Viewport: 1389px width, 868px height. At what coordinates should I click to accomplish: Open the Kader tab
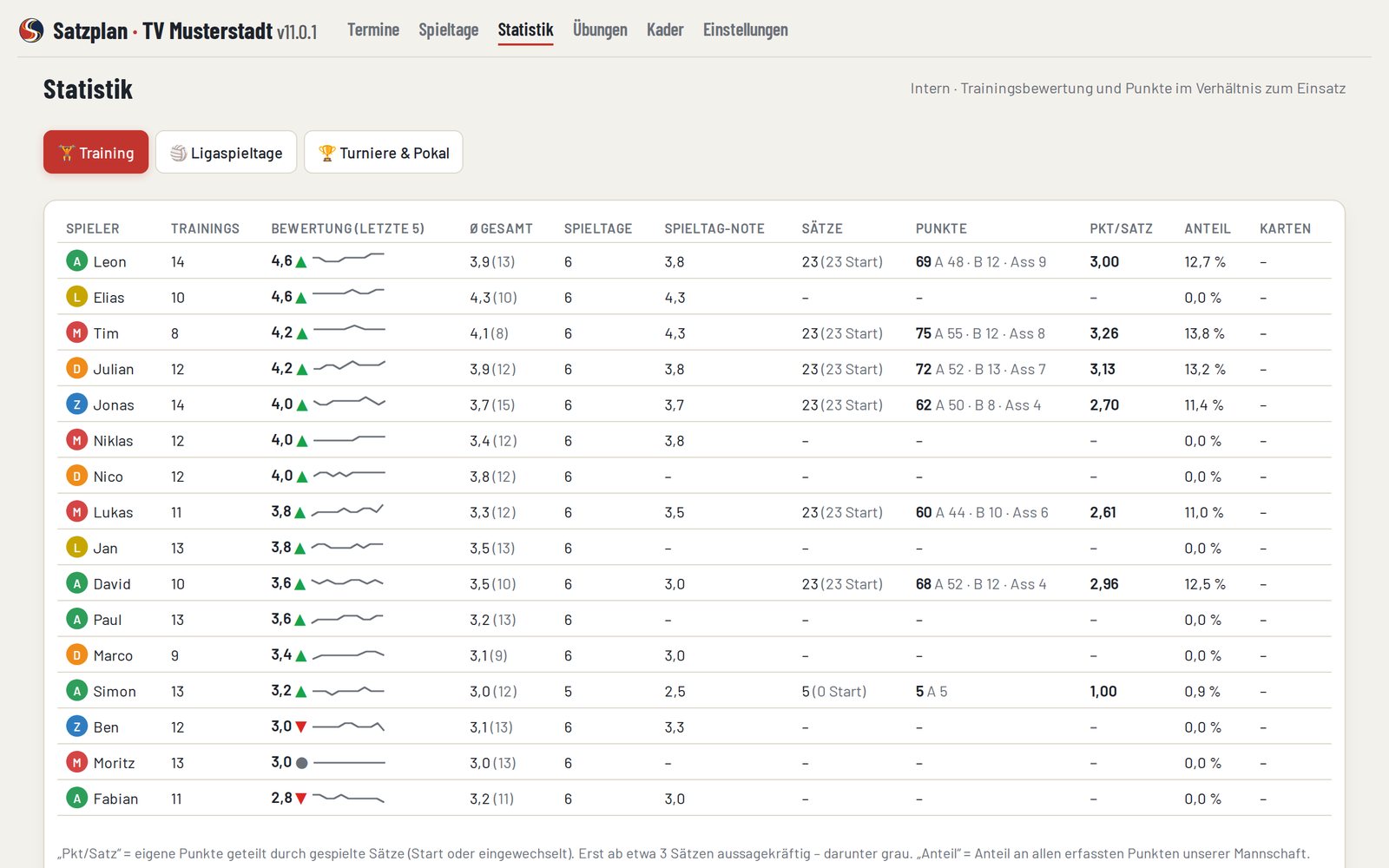click(x=665, y=30)
